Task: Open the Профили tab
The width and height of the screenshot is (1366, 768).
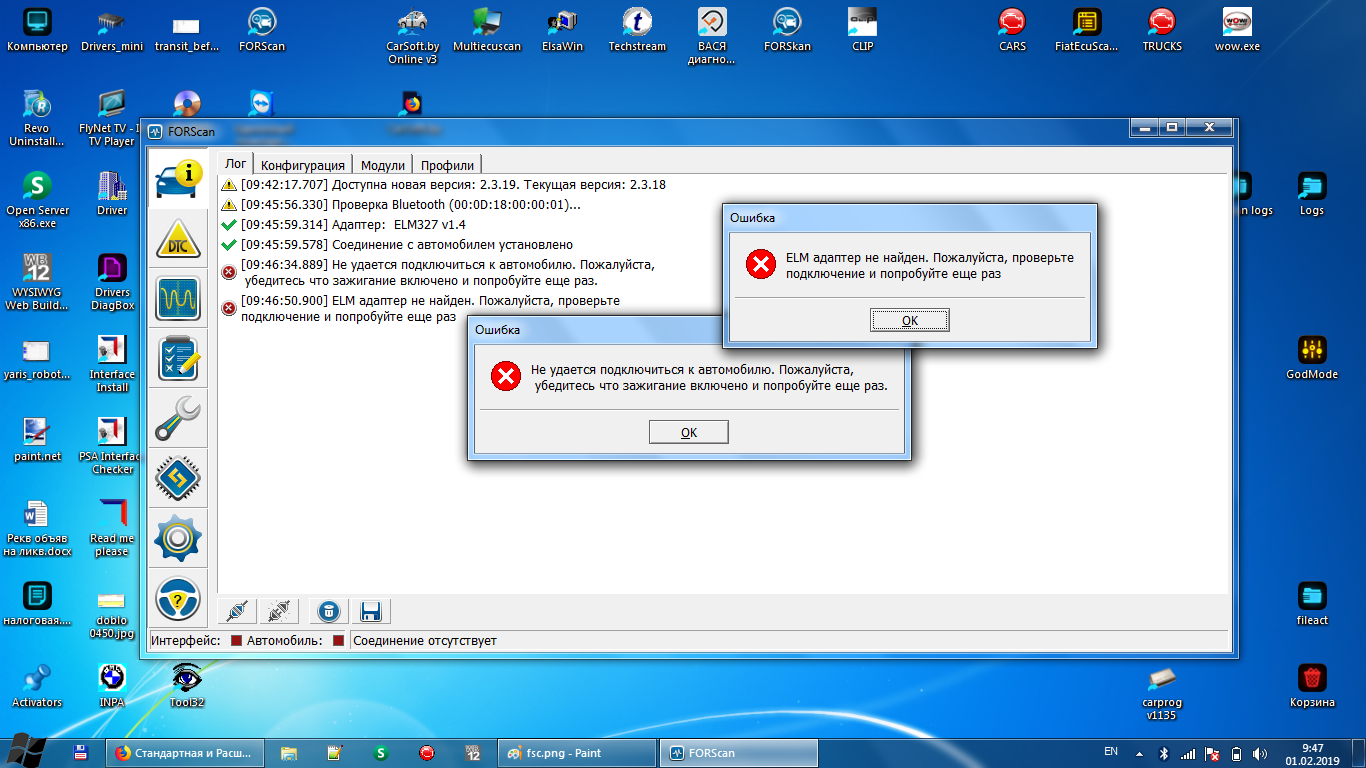Action: (447, 165)
